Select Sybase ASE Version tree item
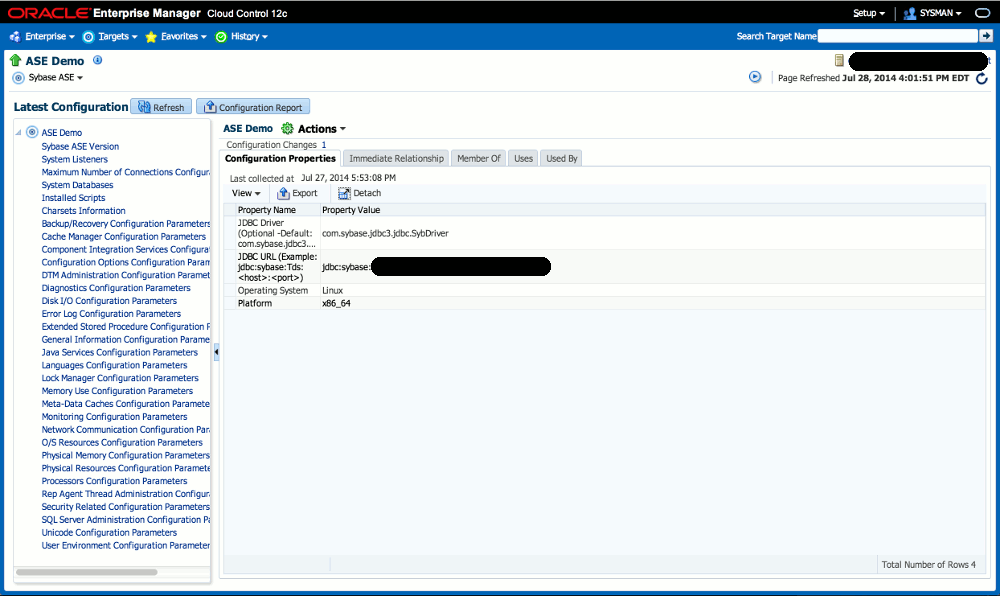 80,146
